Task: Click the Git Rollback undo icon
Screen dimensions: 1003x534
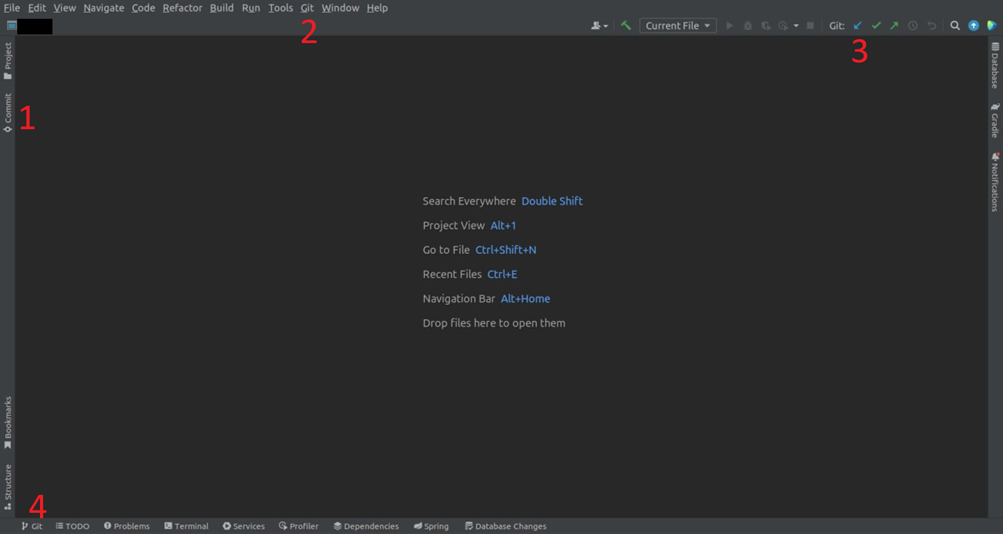Action: (x=931, y=26)
